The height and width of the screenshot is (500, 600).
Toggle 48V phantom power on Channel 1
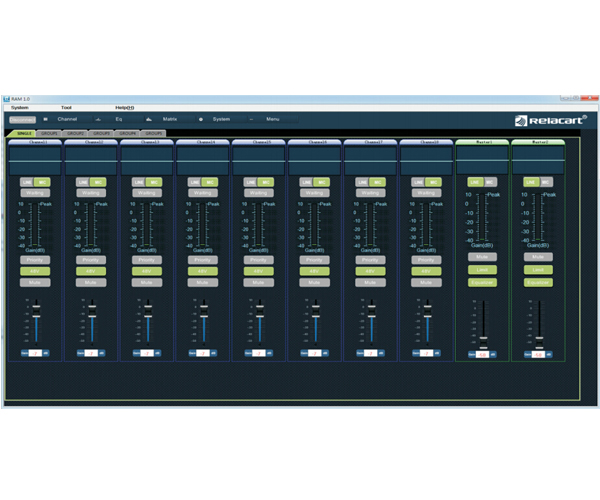pos(34,270)
